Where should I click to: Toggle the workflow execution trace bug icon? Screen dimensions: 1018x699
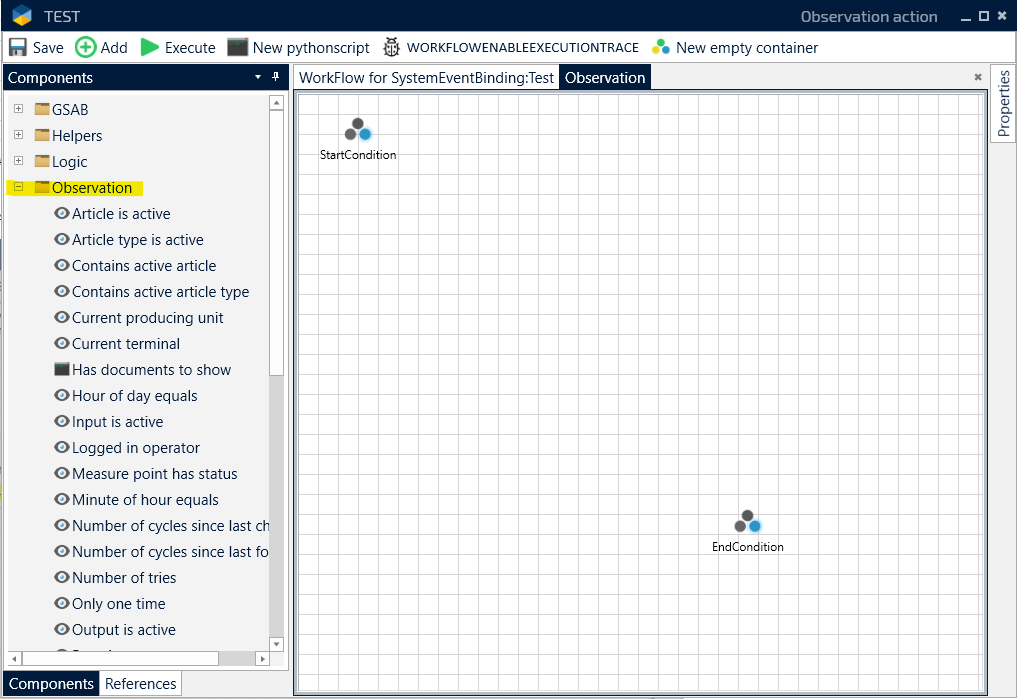[x=391, y=47]
